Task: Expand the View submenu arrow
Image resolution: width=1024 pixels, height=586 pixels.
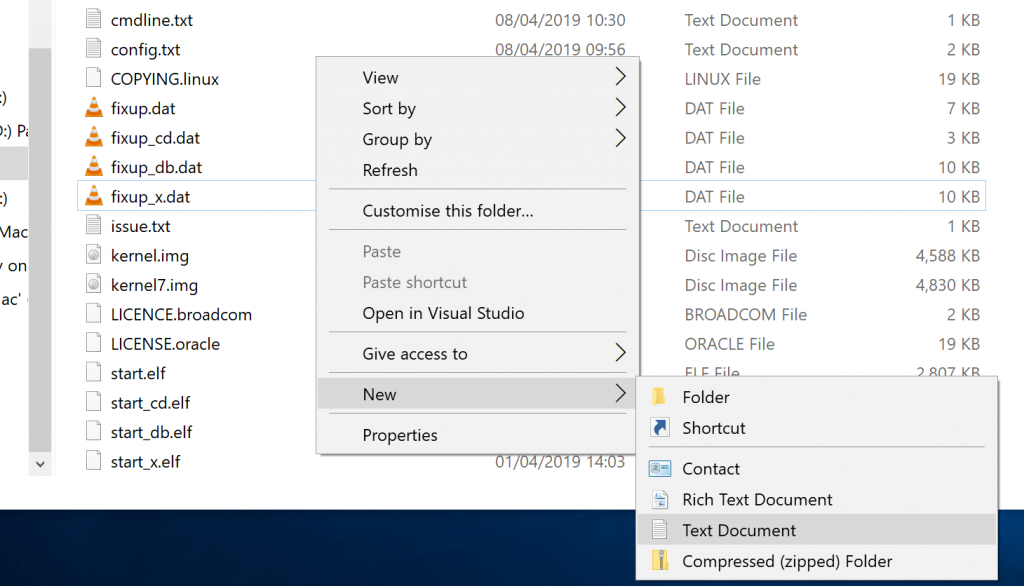Action: pos(620,77)
